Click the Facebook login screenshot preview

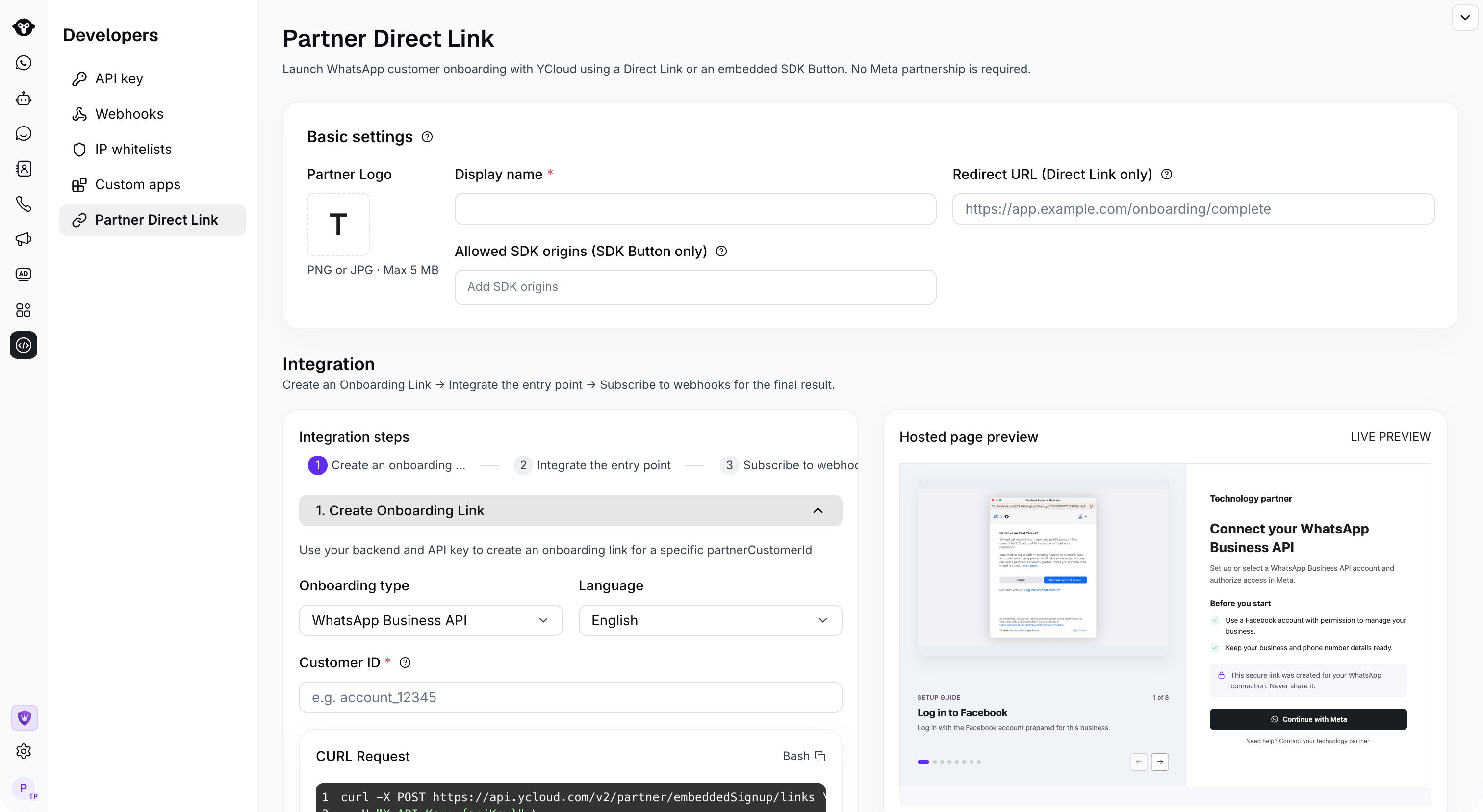pyautogui.click(x=1043, y=567)
